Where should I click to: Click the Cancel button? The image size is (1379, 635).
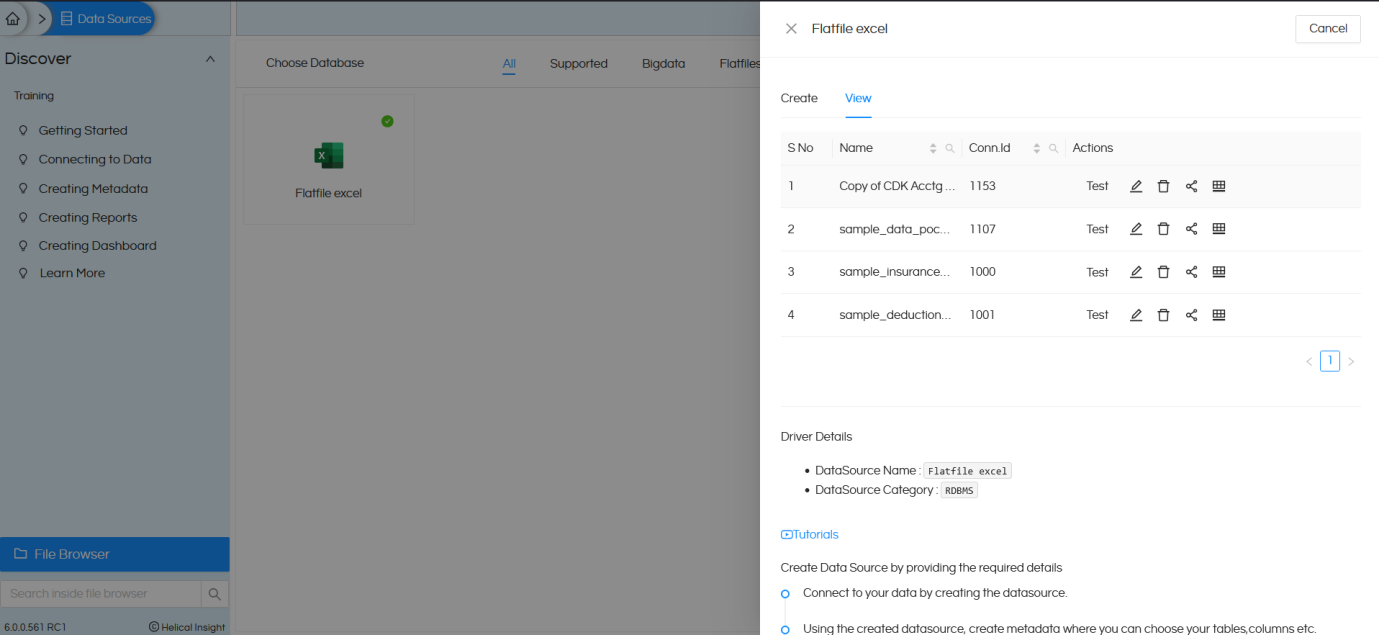tap(1328, 29)
